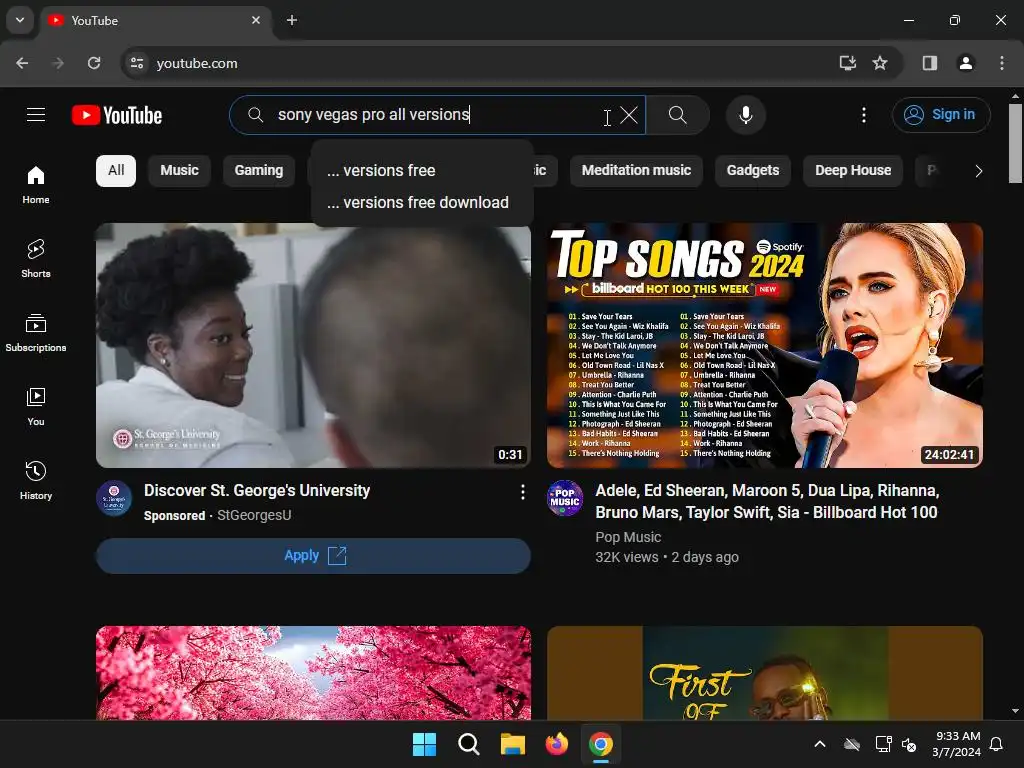This screenshot has width=1024, height=768.
Task: Open YouTube settings three-dot menu
Action: point(864,115)
